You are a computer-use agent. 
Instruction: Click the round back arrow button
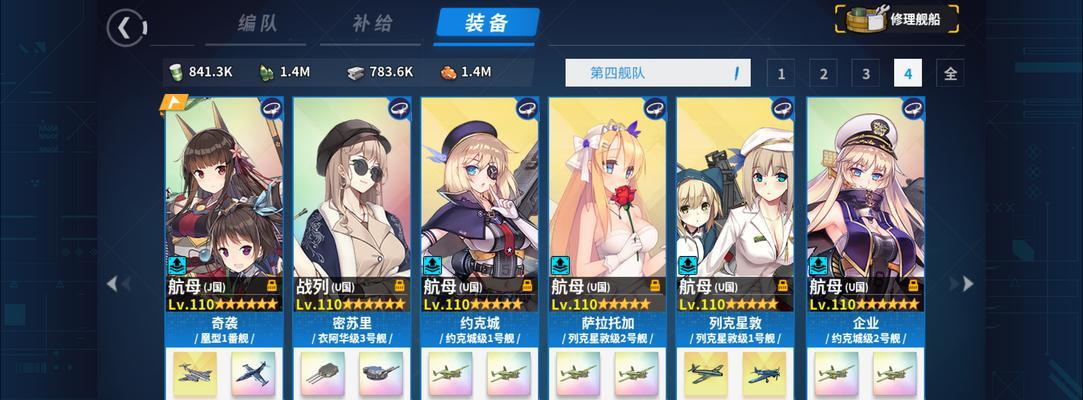click(126, 28)
